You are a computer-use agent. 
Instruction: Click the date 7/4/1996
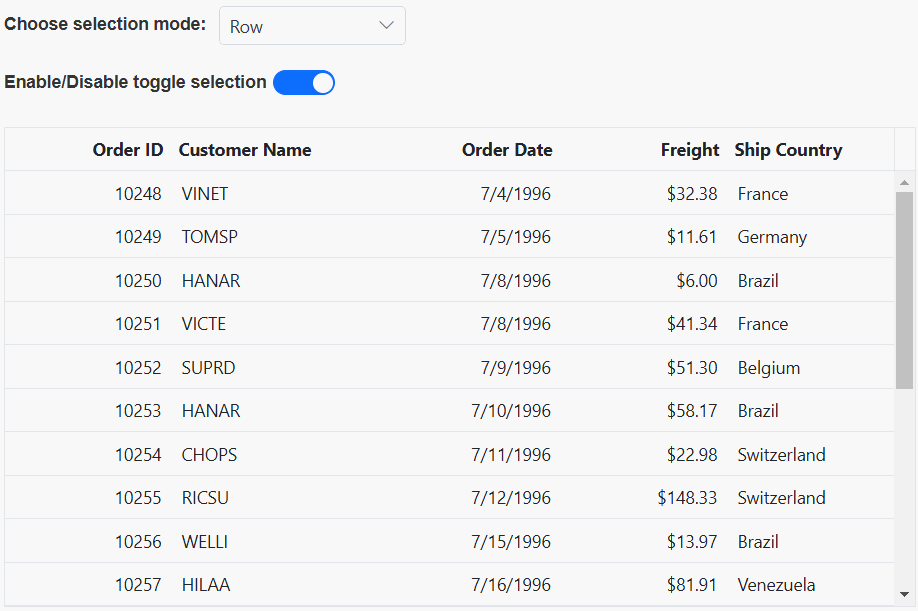515,194
